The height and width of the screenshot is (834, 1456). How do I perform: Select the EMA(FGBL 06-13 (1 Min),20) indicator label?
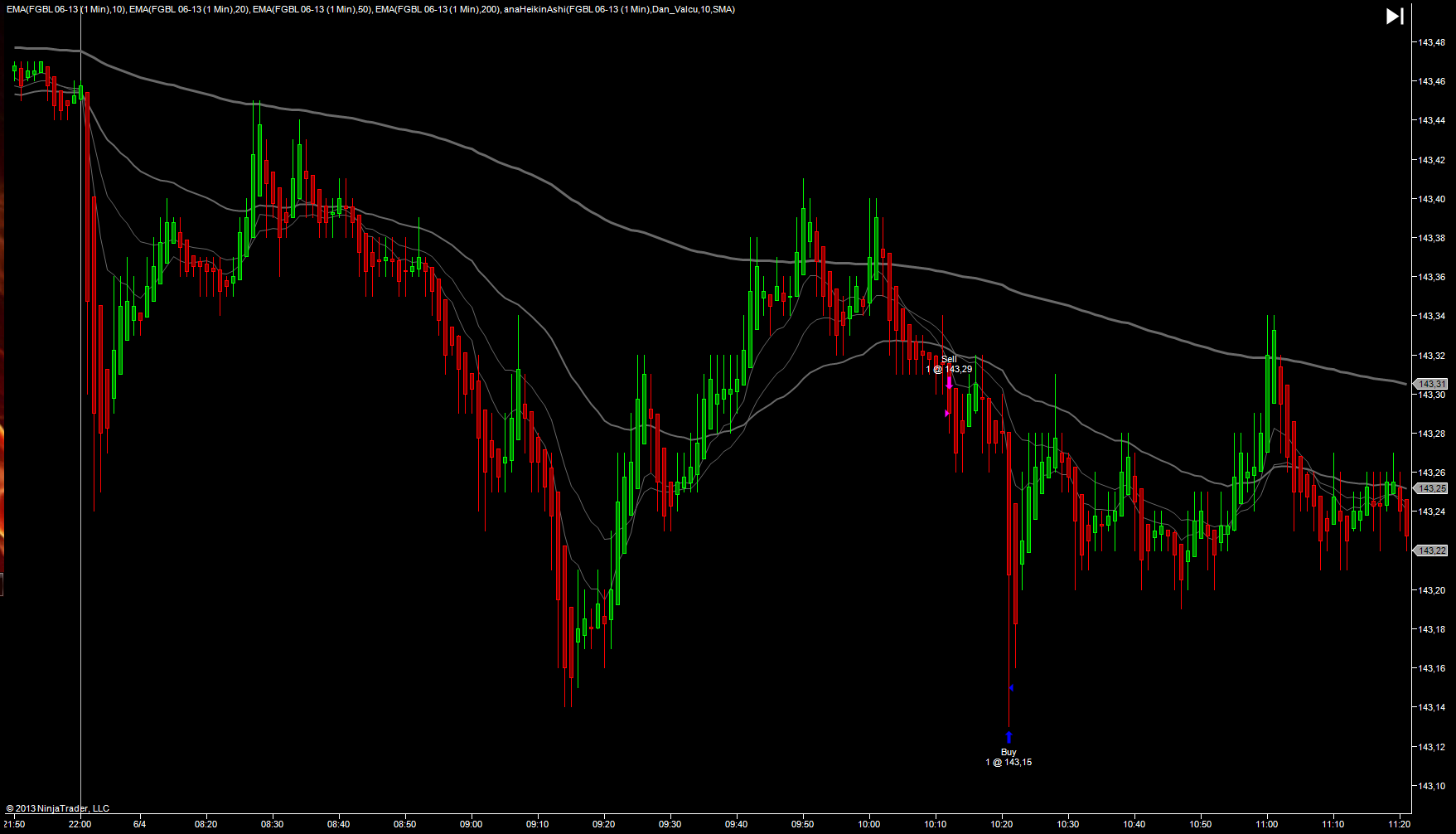coord(189,10)
